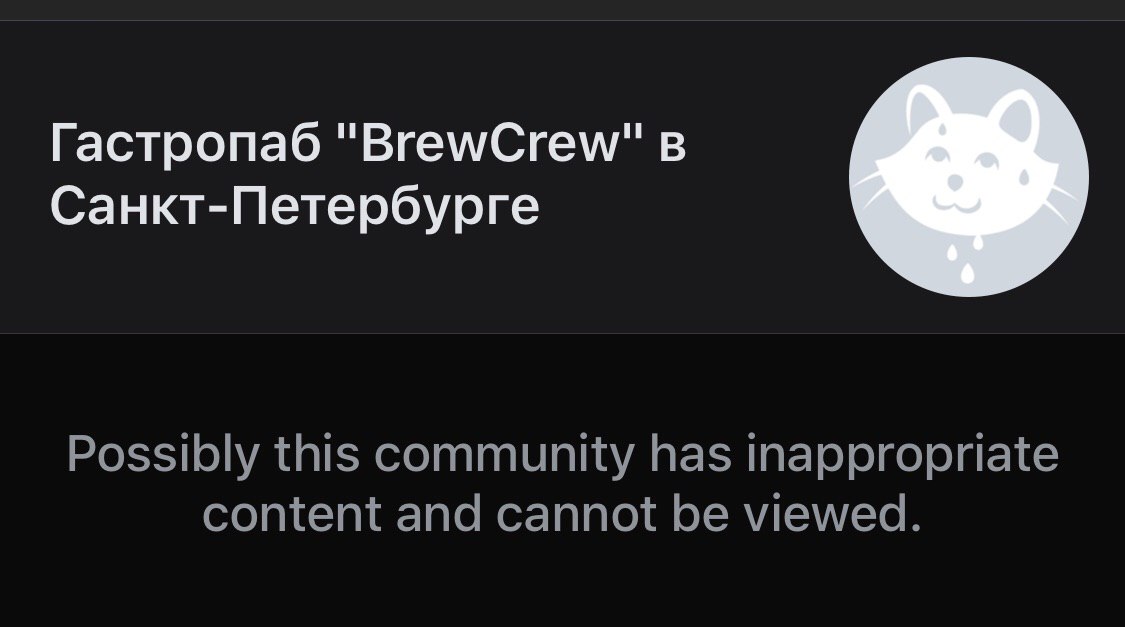Select the inappropriate content warning message

(562, 484)
